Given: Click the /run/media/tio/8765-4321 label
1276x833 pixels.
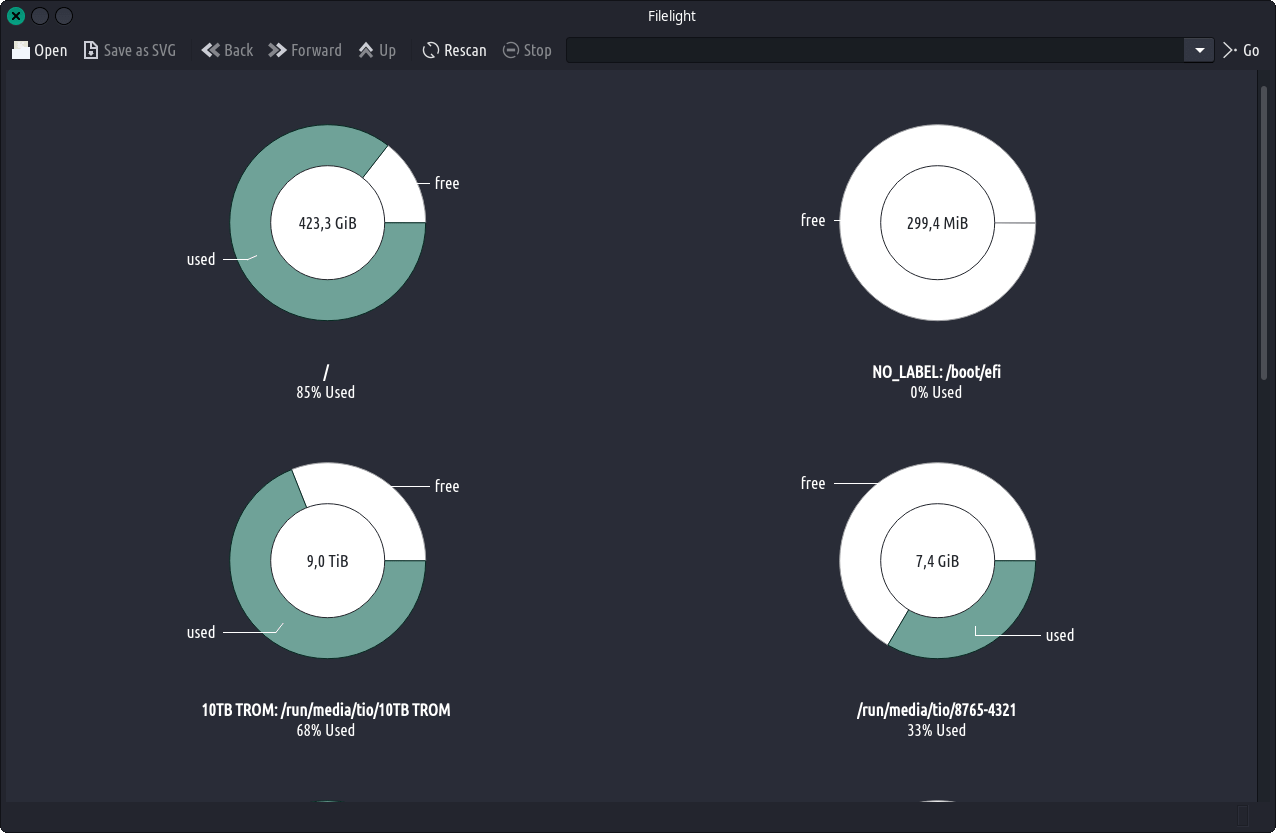Looking at the screenshot, I should coord(936,710).
